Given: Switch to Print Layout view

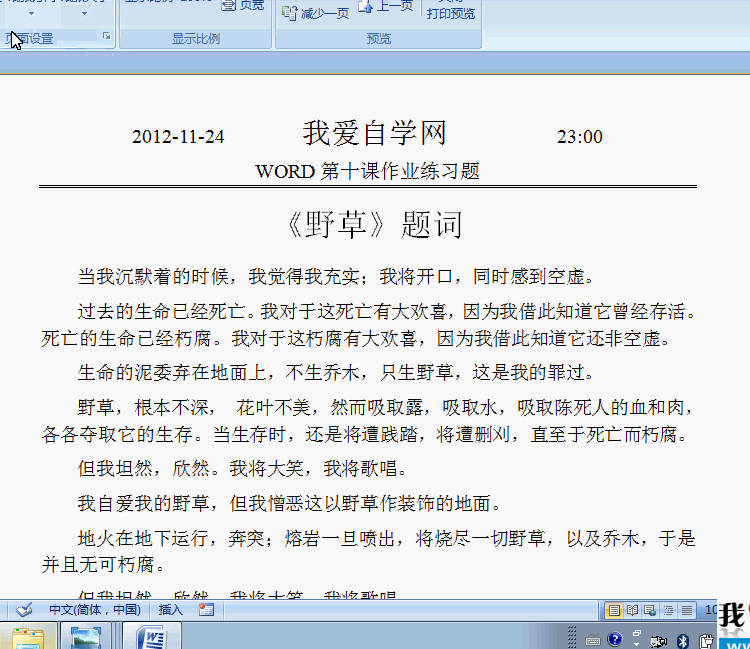Looking at the screenshot, I should click(x=614, y=610).
